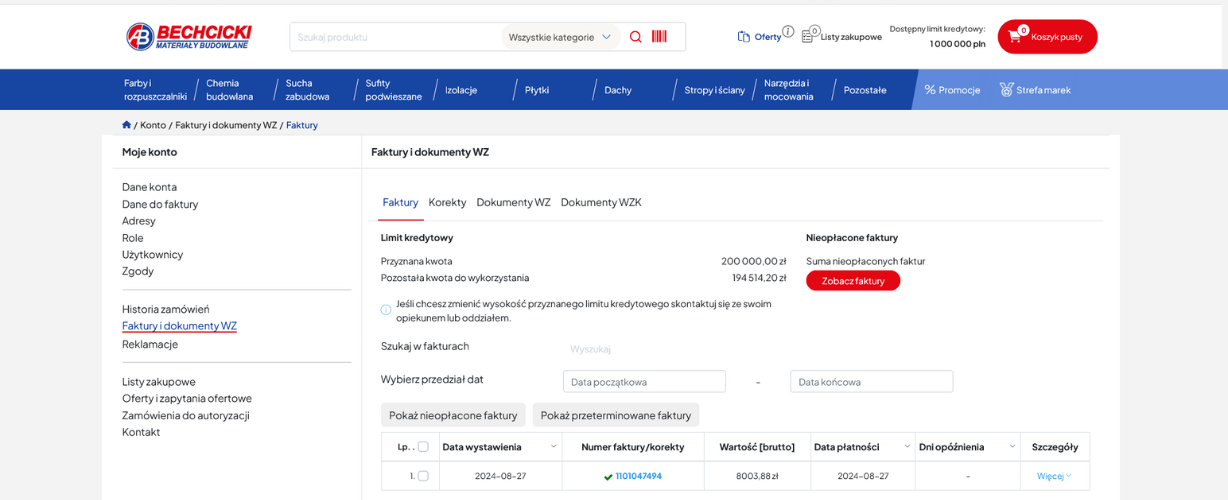Open Zgody in sidebar
This screenshot has width=1228, height=500.
point(138,271)
